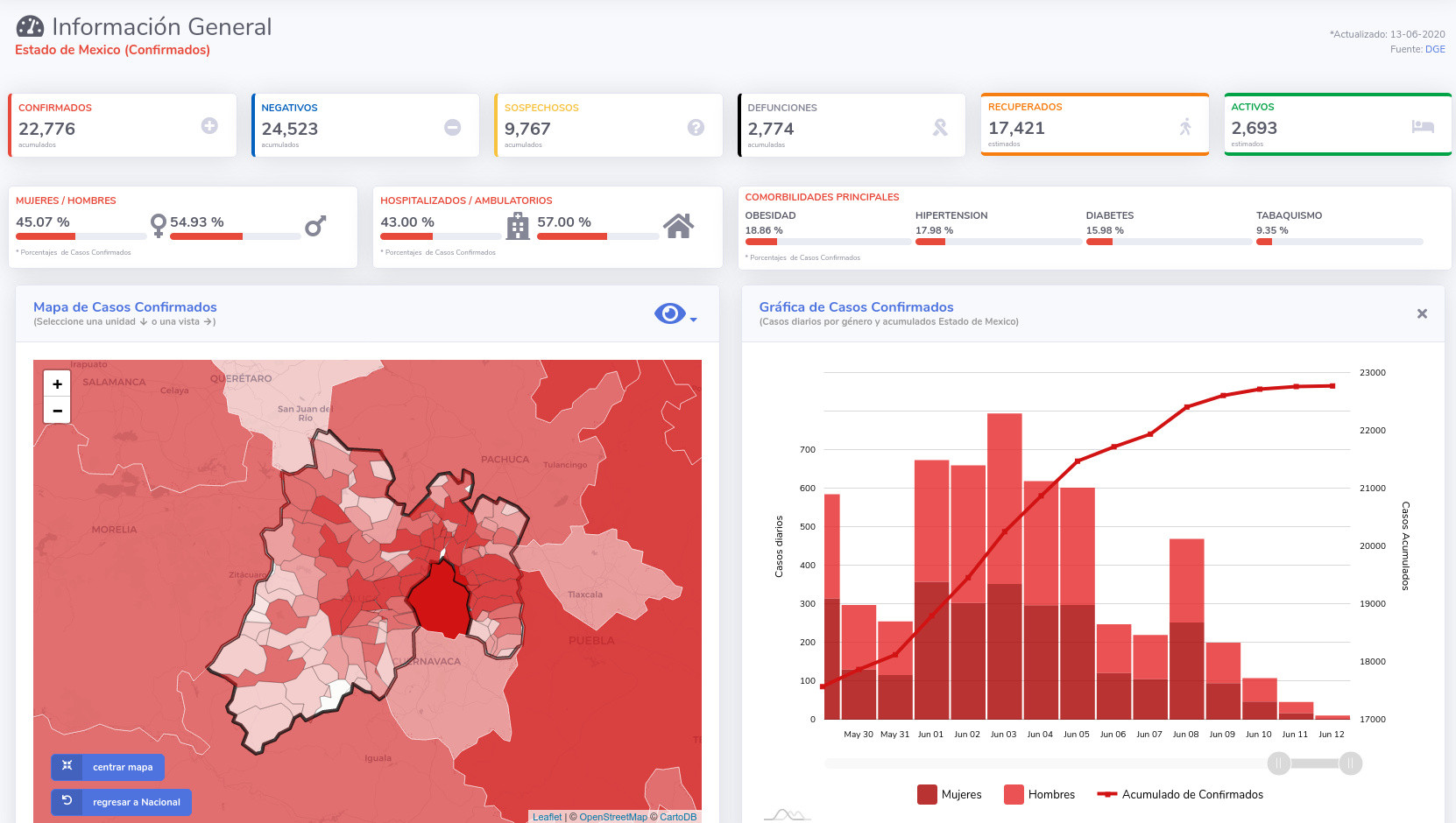This screenshot has width=1456, height=823.
Task: Close the Gráfica de Casos Confirmados panel
Action: coord(1422,313)
